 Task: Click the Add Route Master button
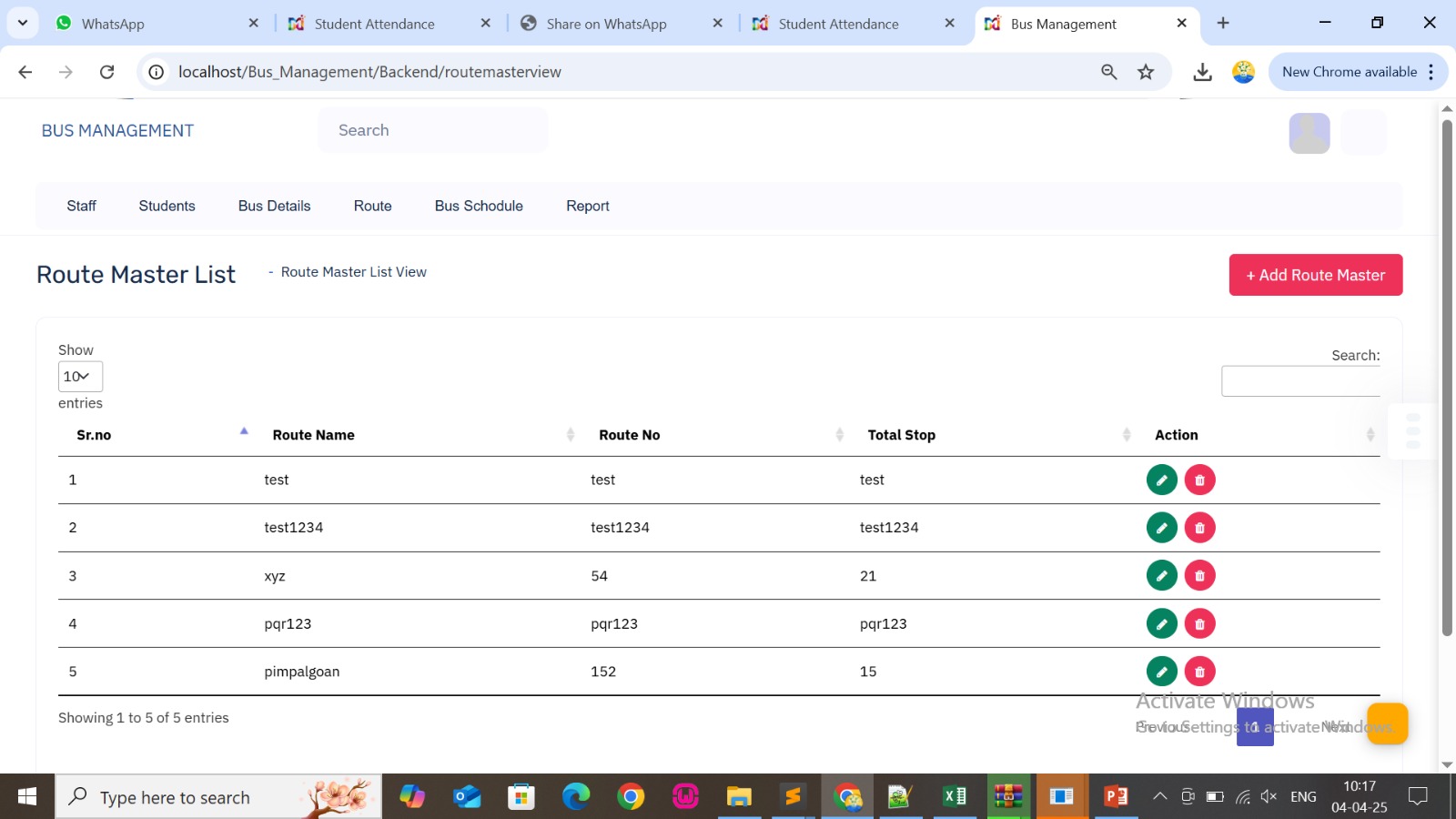[1315, 275]
